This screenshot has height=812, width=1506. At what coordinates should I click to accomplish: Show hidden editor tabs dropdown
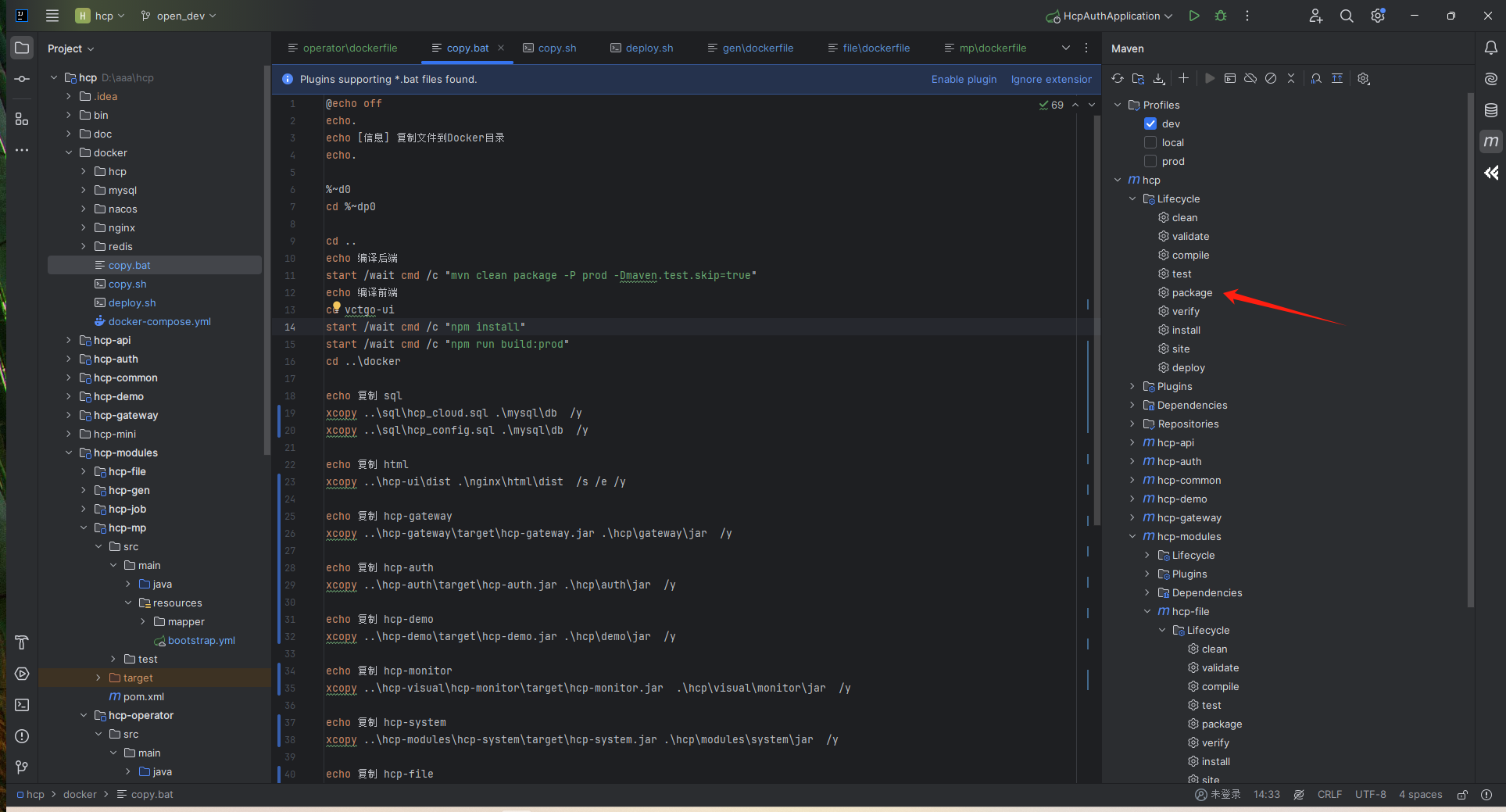[1066, 48]
